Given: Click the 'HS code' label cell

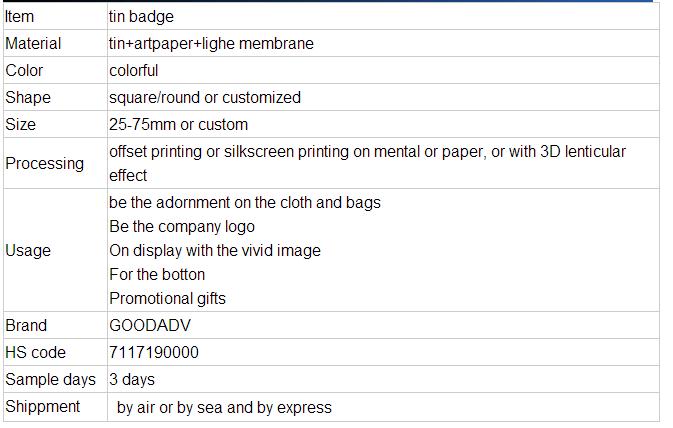Looking at the screenshot, I should (55, 352).
